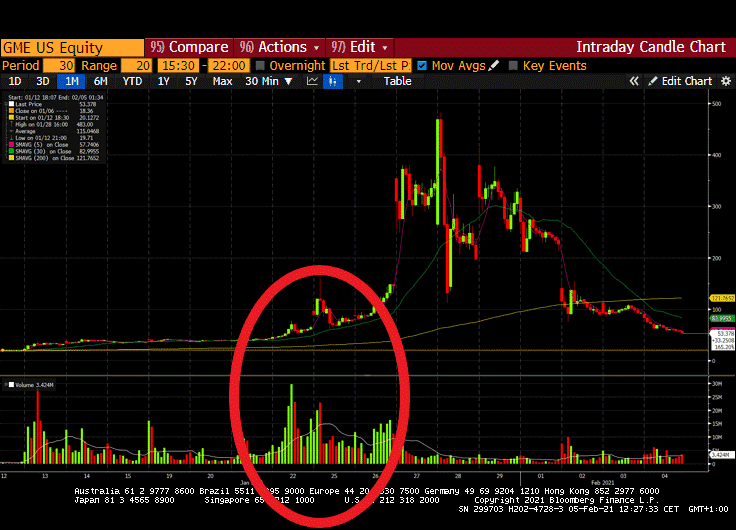Open the Edit dropdown menu
Viewport: 736px width, 530px height.
(x=359, y=47)
